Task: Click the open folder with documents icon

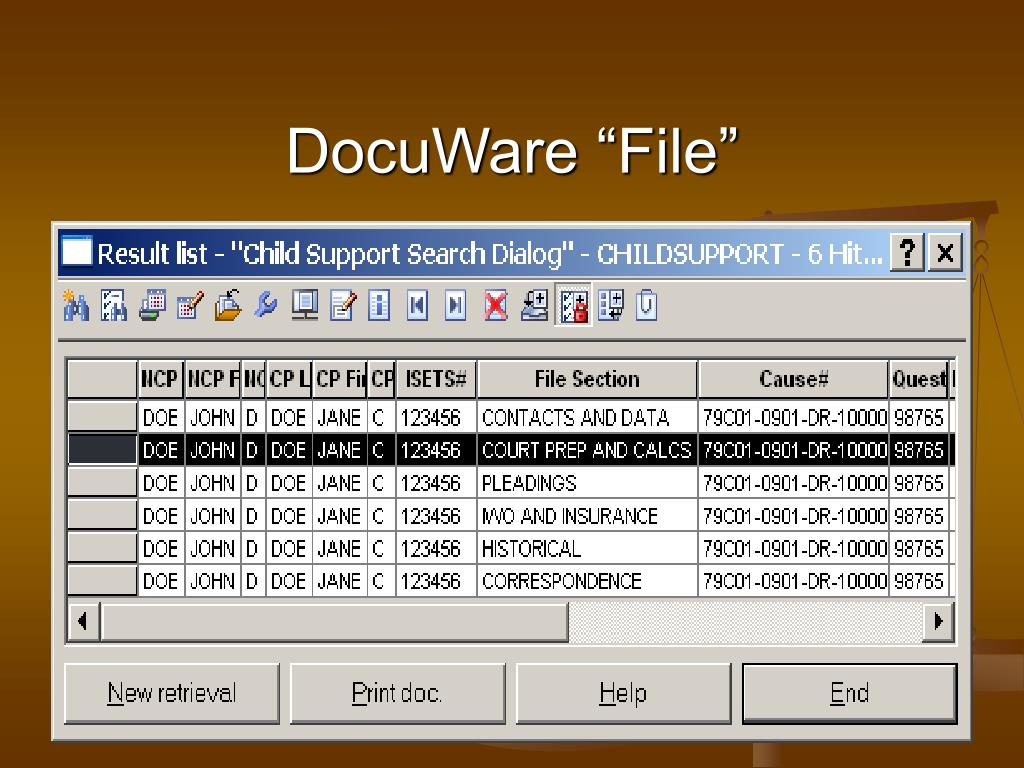Action: click(x=228, y=305)
